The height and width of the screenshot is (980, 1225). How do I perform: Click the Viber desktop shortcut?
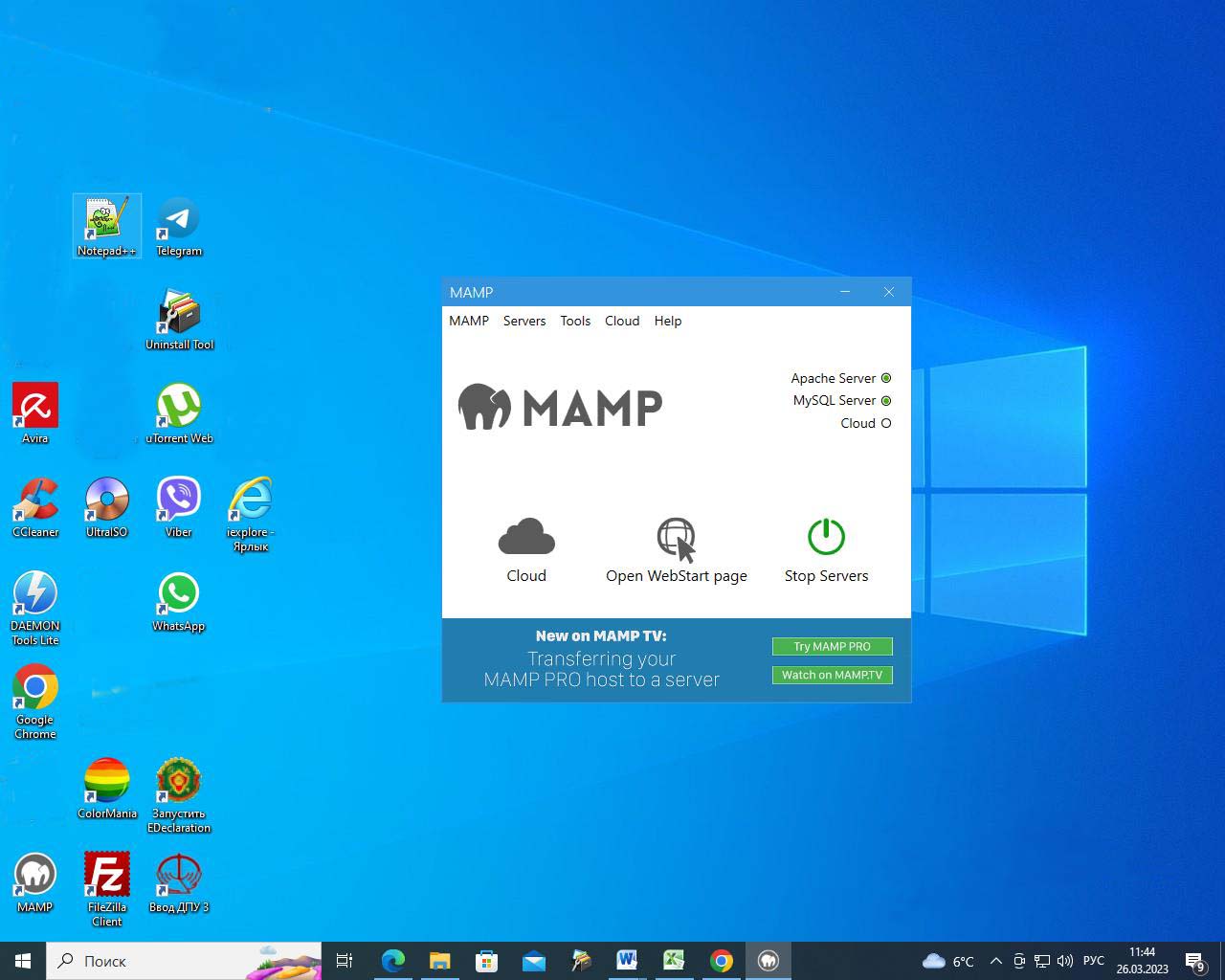pyautogui.click(x=179, y=500)
